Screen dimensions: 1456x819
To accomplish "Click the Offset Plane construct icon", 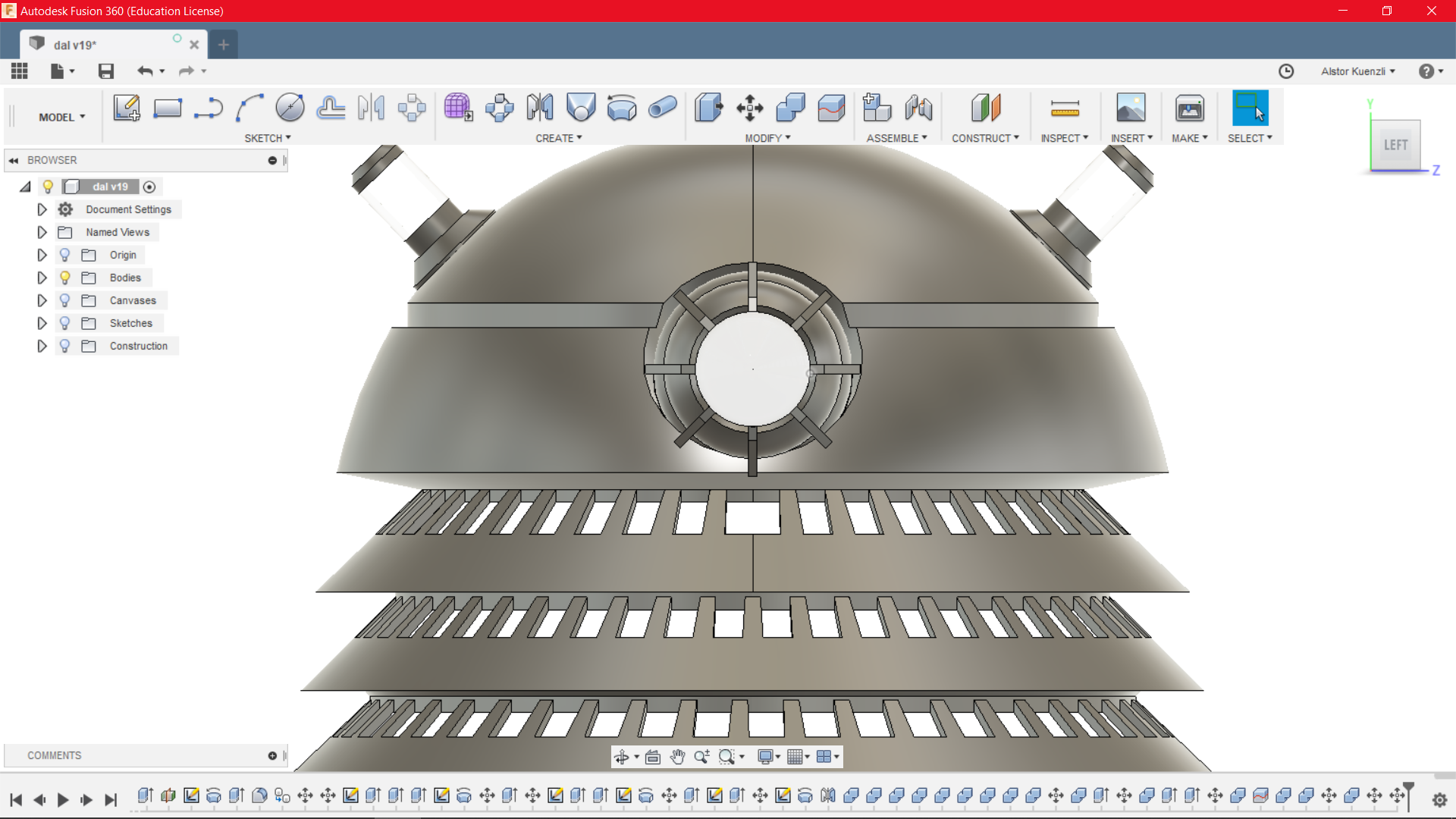I will pos(986,108).
